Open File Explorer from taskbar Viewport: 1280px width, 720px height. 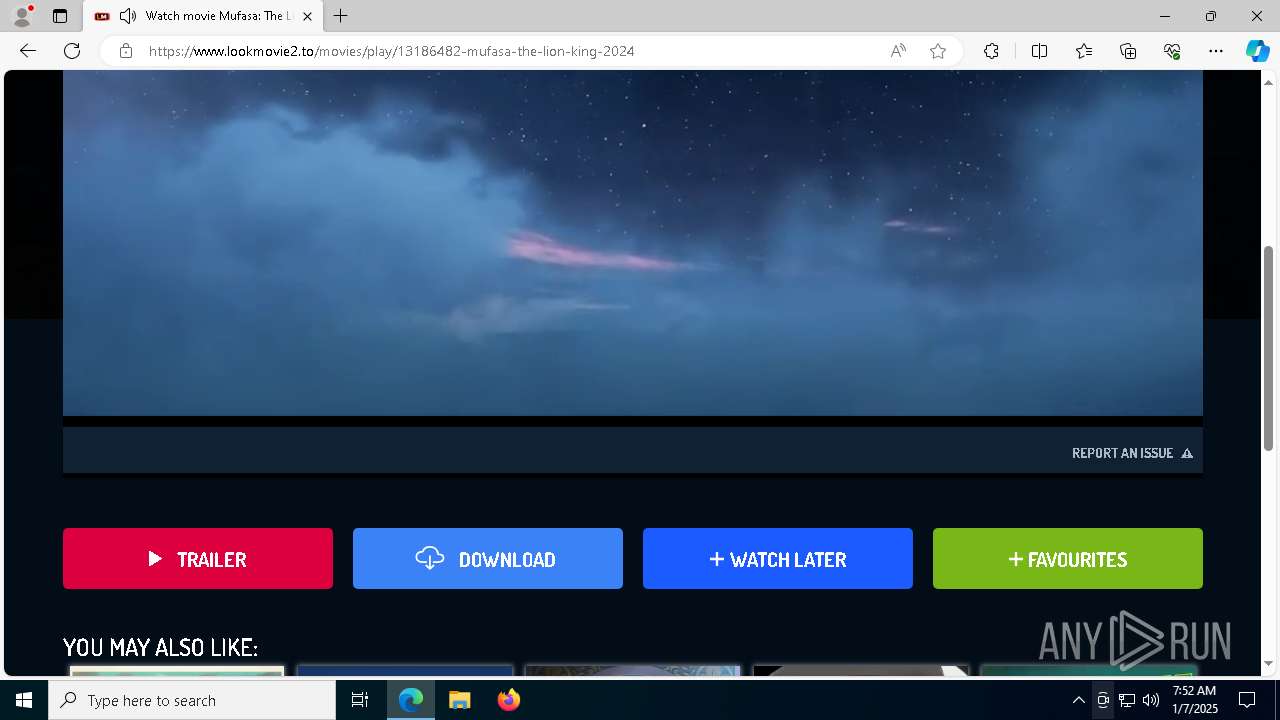point(459,700)
